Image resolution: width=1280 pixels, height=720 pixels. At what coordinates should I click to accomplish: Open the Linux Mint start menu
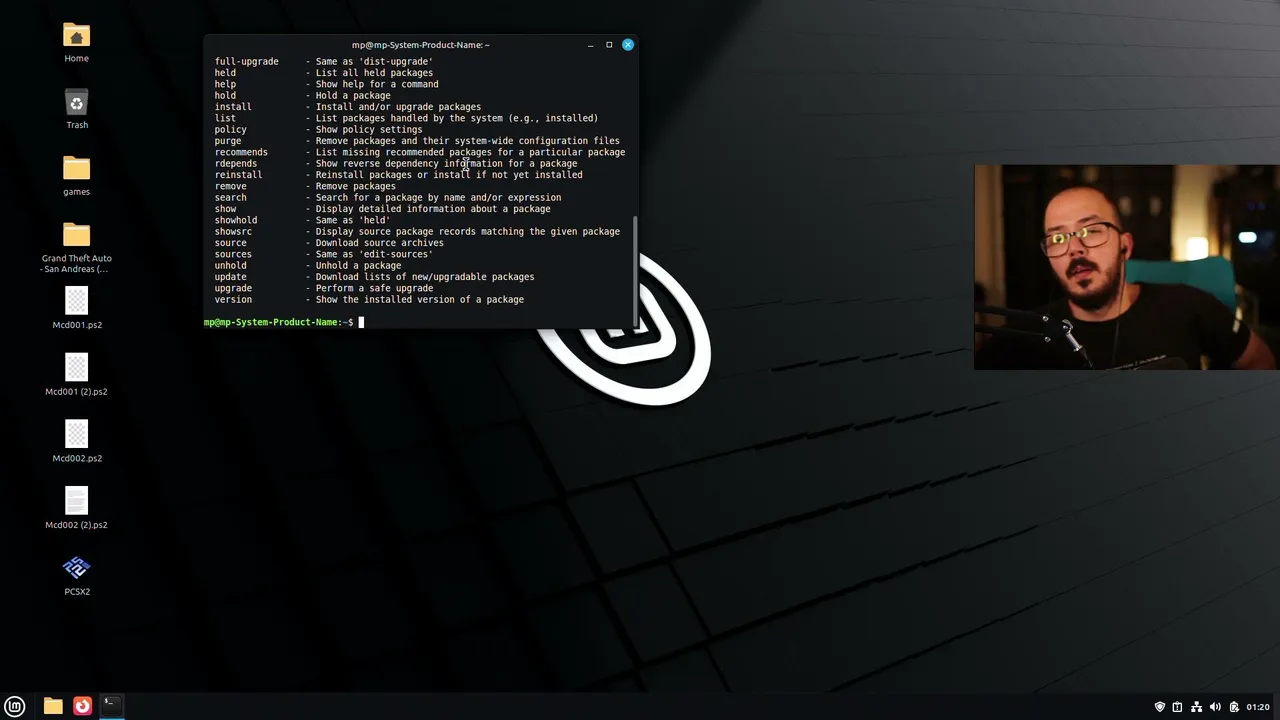pos(15,706)
